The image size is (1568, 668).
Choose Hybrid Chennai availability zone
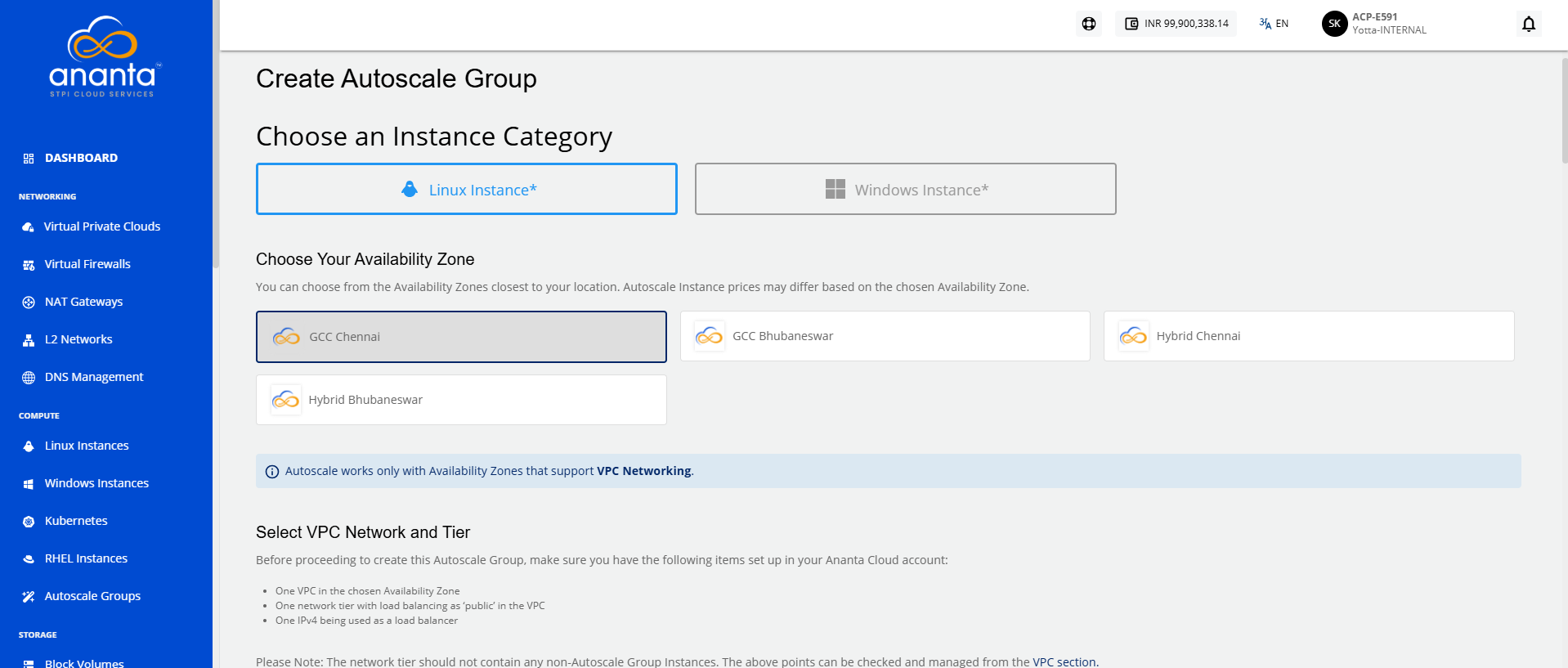click(1309, 336)
